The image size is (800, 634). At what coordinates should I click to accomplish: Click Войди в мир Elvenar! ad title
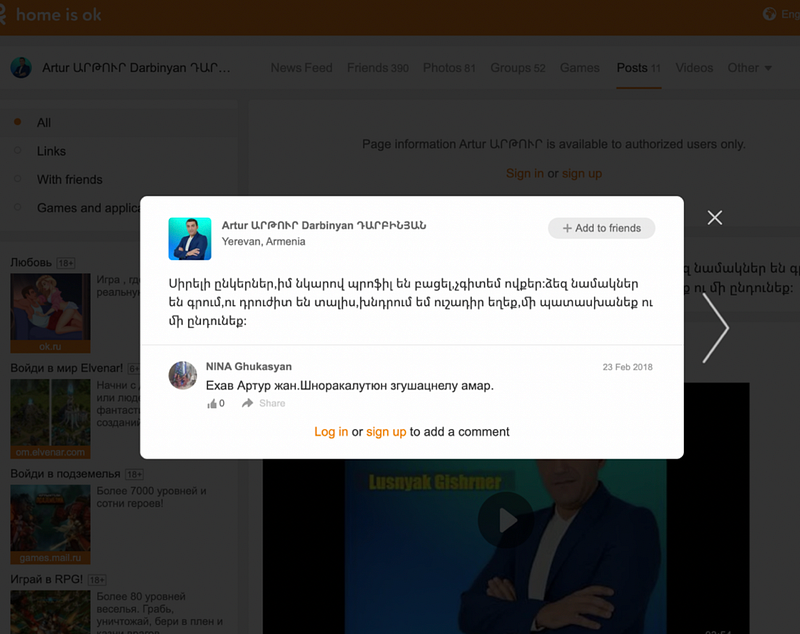click(x=66, y=368)
